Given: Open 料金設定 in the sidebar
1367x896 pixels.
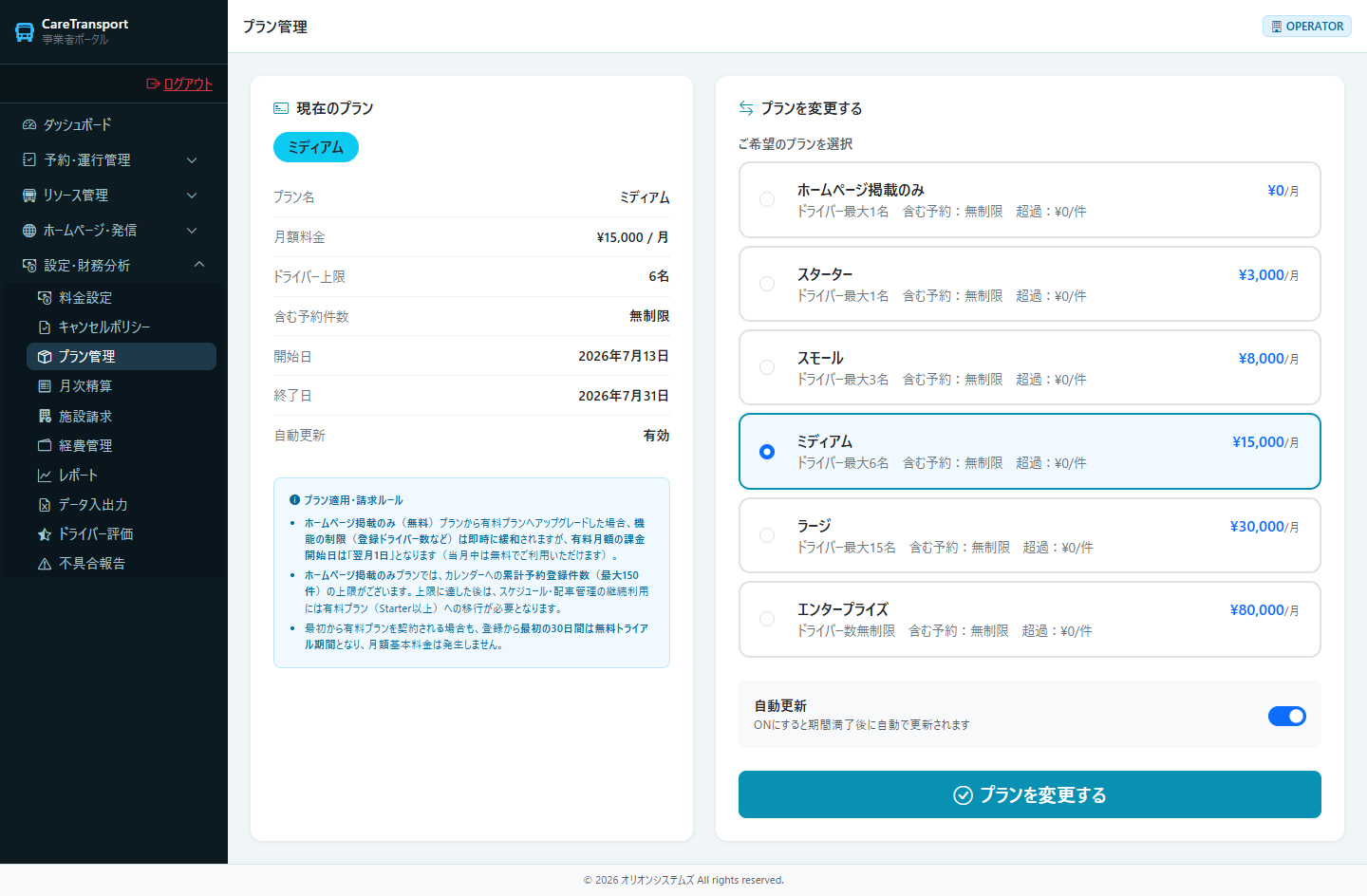Looking at the screenshot, I should [x=122, y=297].
